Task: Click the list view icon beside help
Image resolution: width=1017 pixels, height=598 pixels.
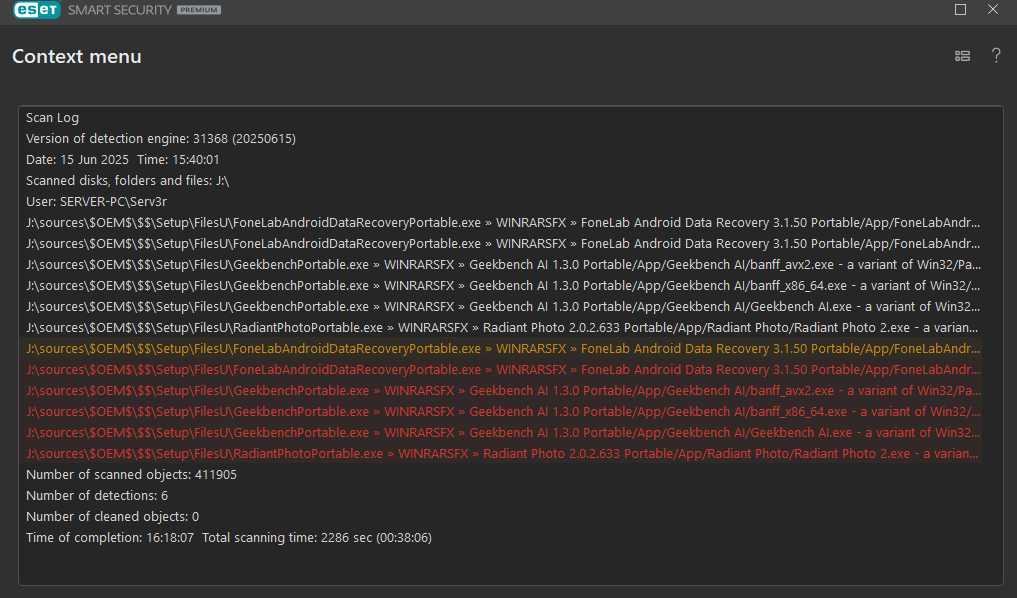Action: click(x=963, y=56)
